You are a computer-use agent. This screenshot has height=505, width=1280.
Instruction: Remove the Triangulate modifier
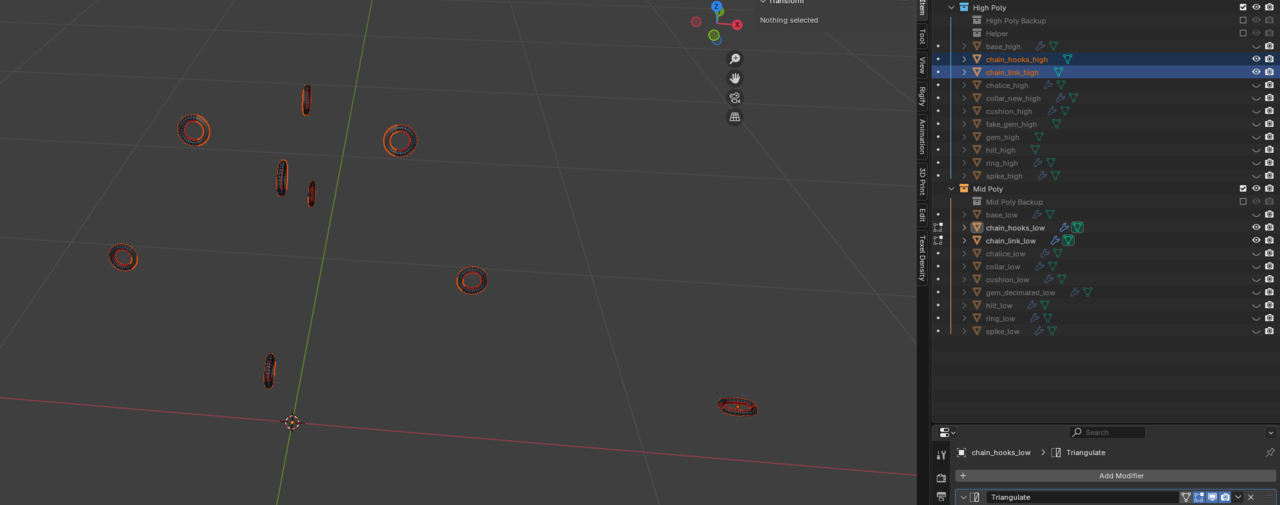click(1251, 497)
